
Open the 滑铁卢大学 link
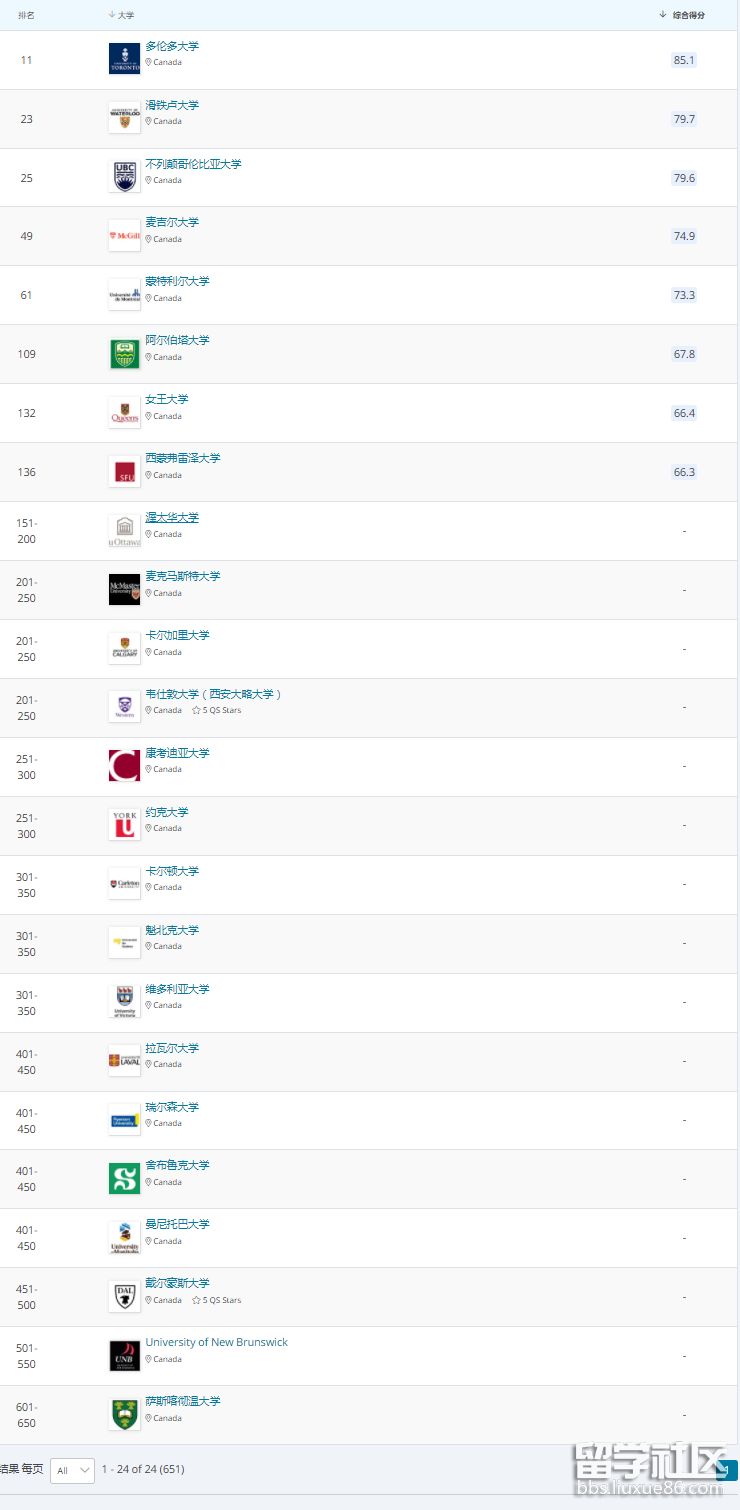[x=172, y=105]
